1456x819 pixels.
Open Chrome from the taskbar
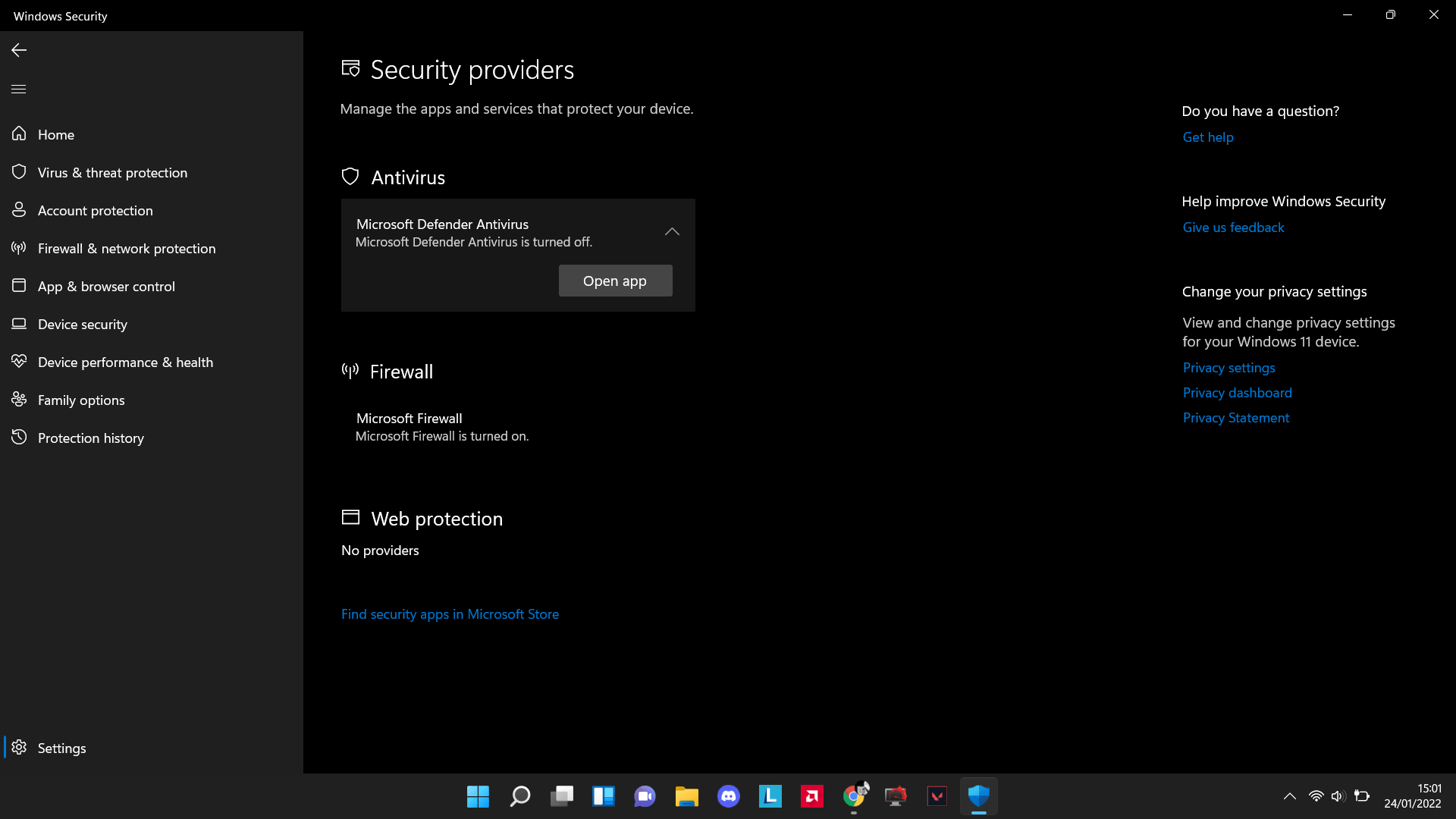pyautogui.click(x=854, y=796)
